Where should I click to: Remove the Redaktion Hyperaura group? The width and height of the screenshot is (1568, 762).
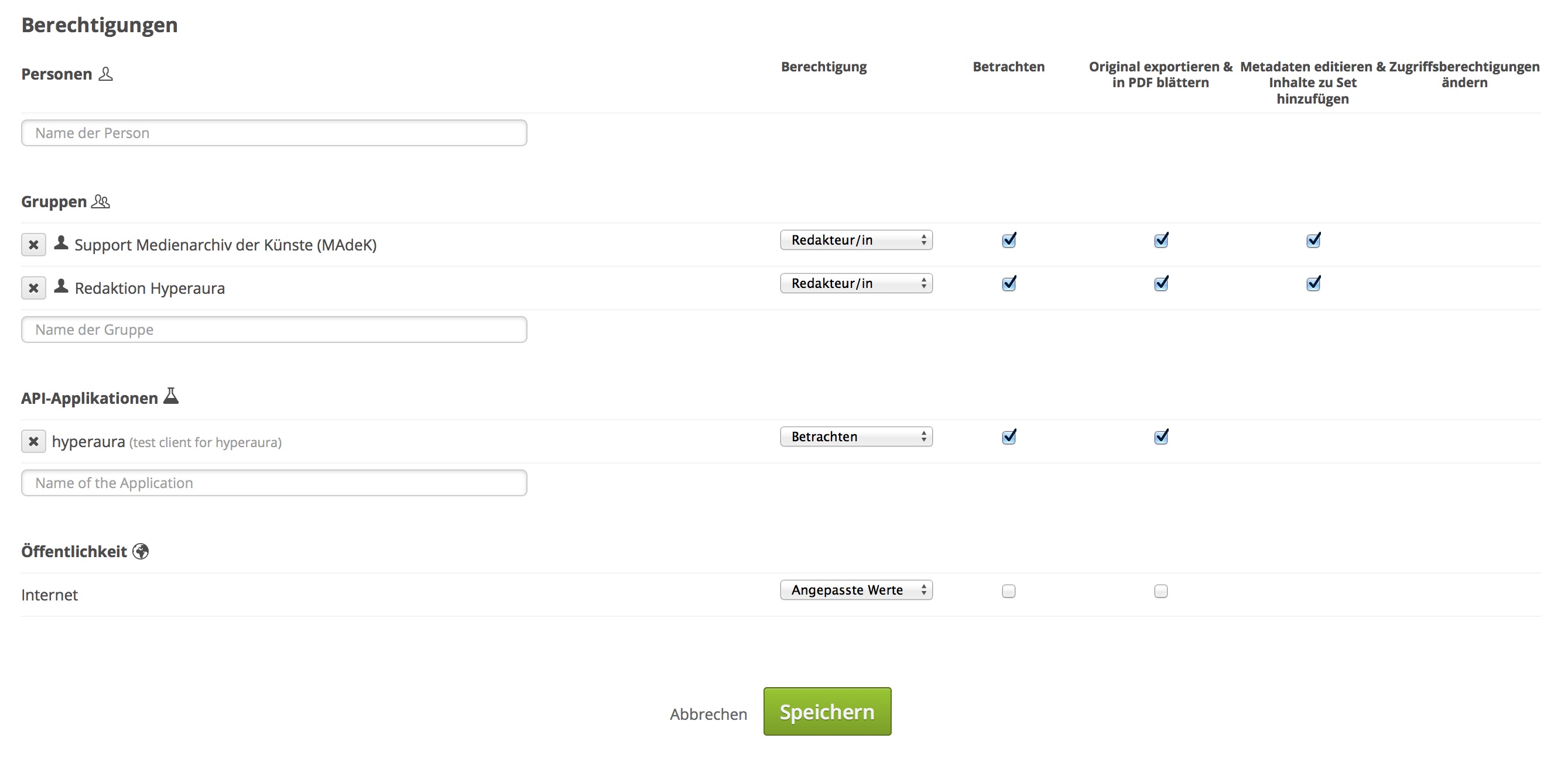(33, 288)
